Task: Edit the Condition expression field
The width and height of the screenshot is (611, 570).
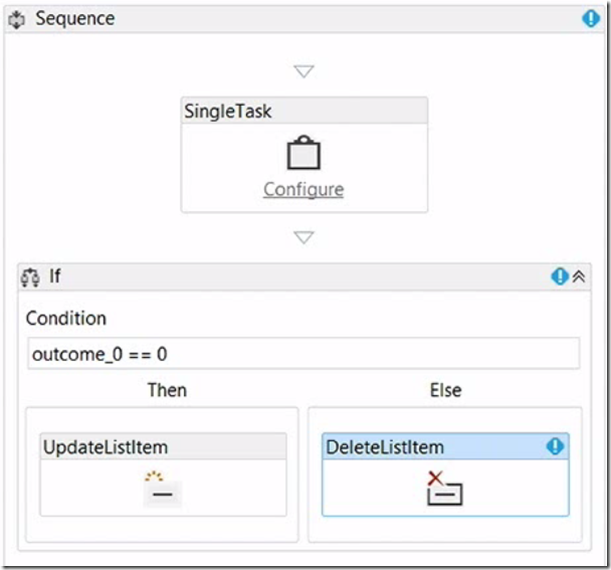Action: (x=304, y=354)
